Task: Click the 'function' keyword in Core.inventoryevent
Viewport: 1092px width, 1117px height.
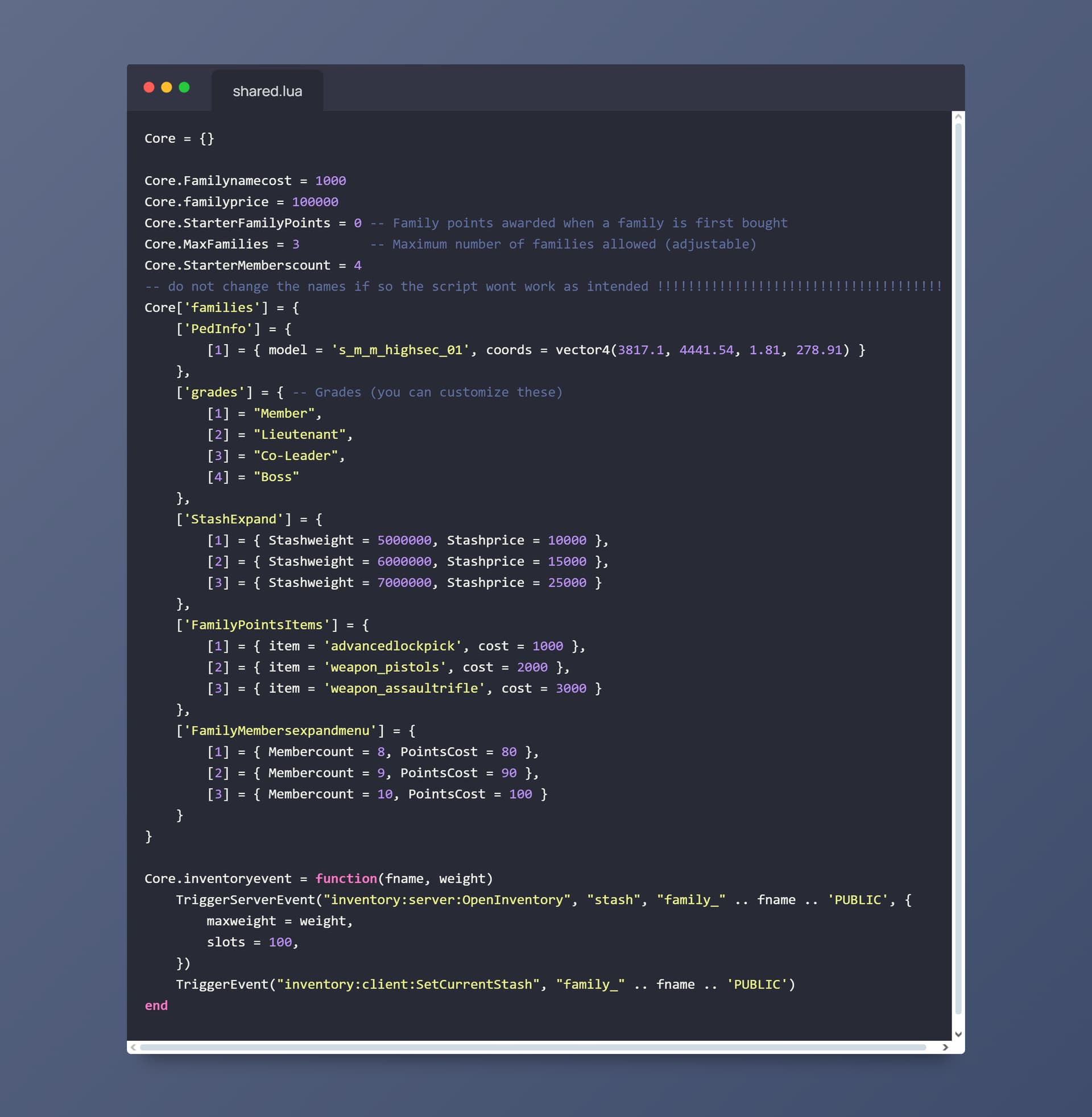Action: [x=346, y=879]
